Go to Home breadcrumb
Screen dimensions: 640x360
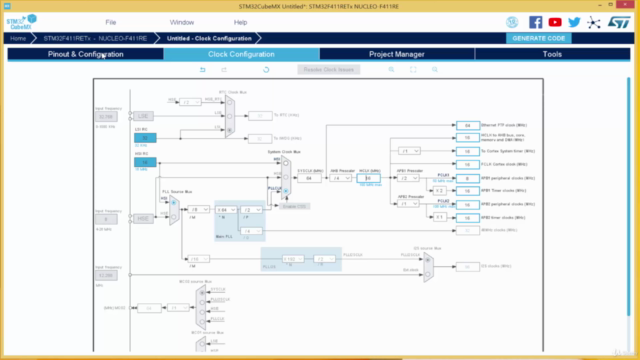18,38
